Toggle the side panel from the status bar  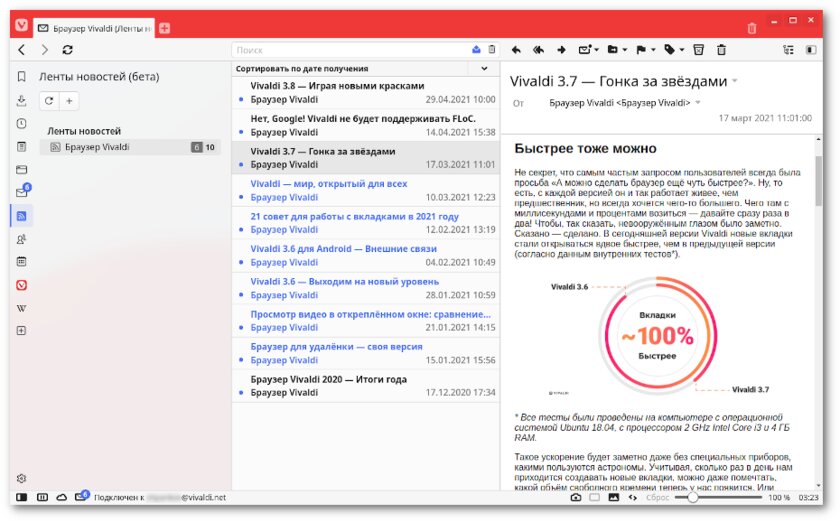[x=21, y=497]
